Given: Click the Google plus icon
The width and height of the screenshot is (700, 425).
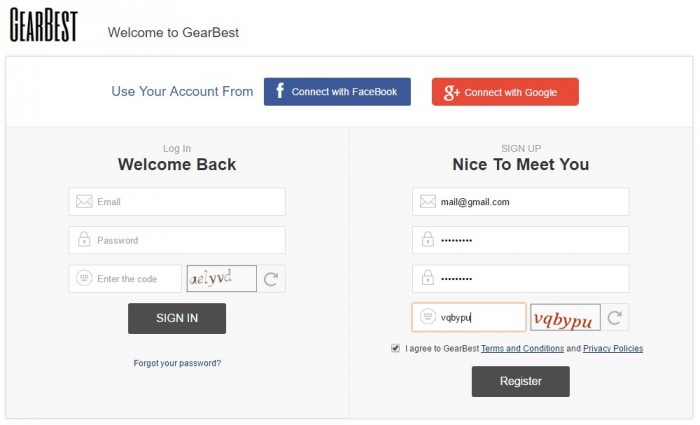Looking at the screenshot, I should pos(451,92).
